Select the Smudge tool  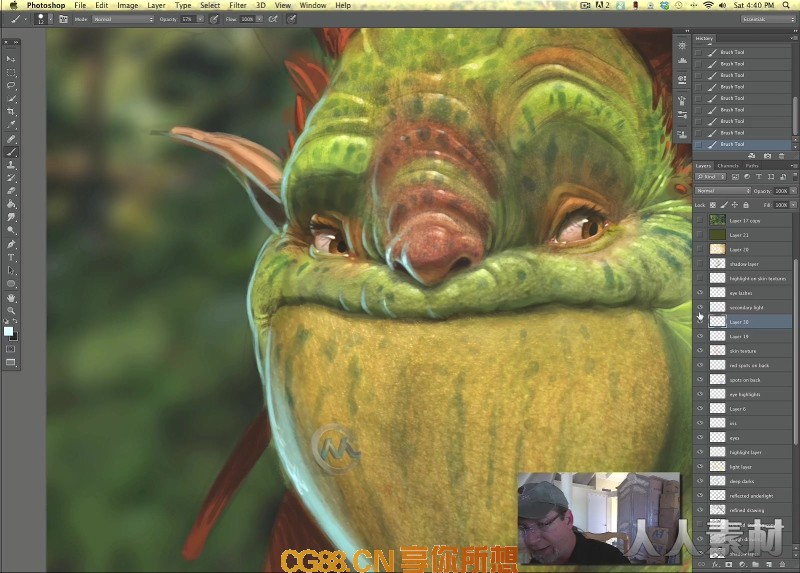point(11,217)
